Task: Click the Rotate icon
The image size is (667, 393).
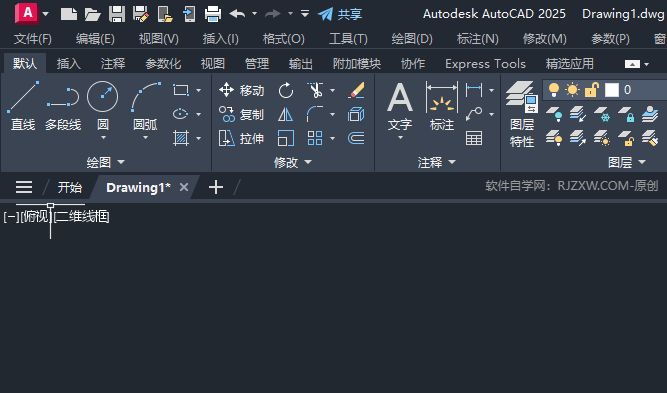Action: (x=286, y=90)
